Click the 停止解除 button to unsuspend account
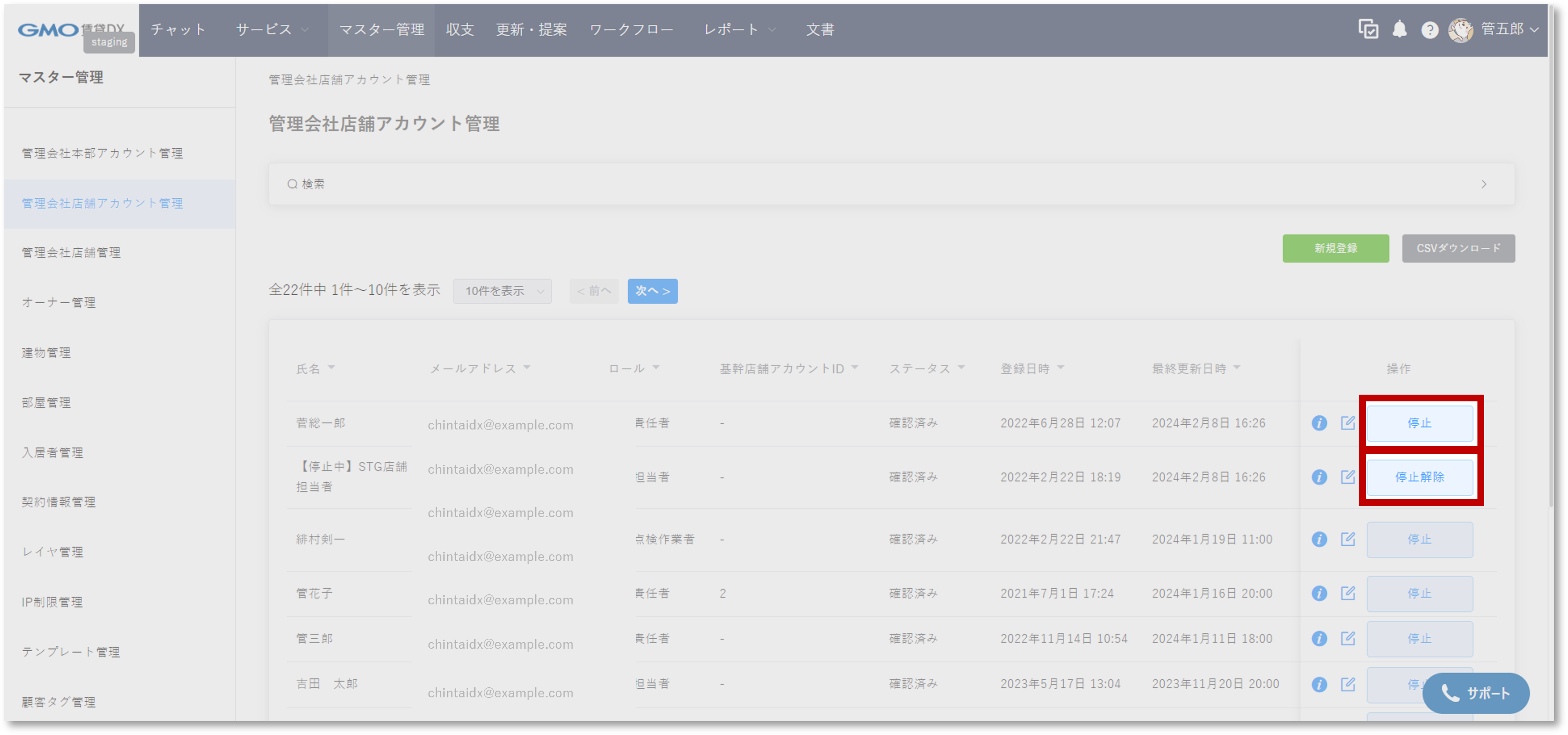Screen dimensions: 1568x735 1419,478
